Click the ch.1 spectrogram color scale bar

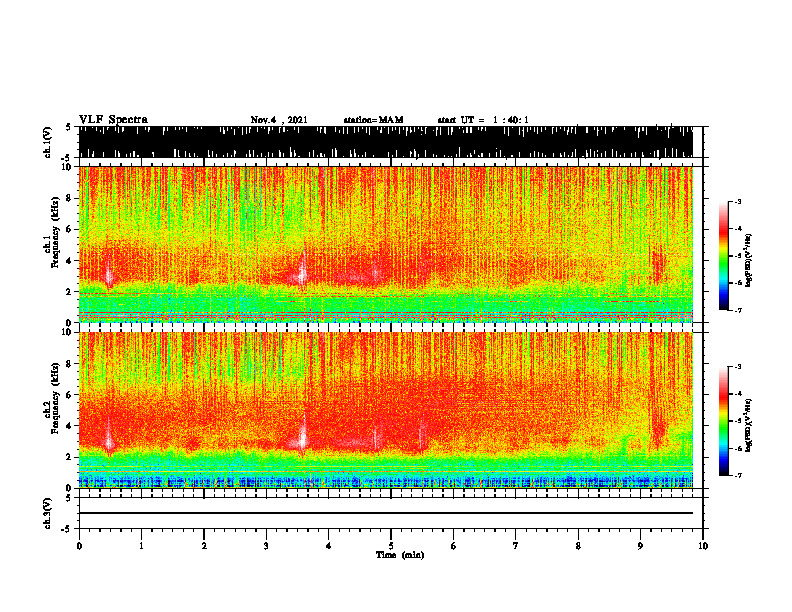pos(724,256)
